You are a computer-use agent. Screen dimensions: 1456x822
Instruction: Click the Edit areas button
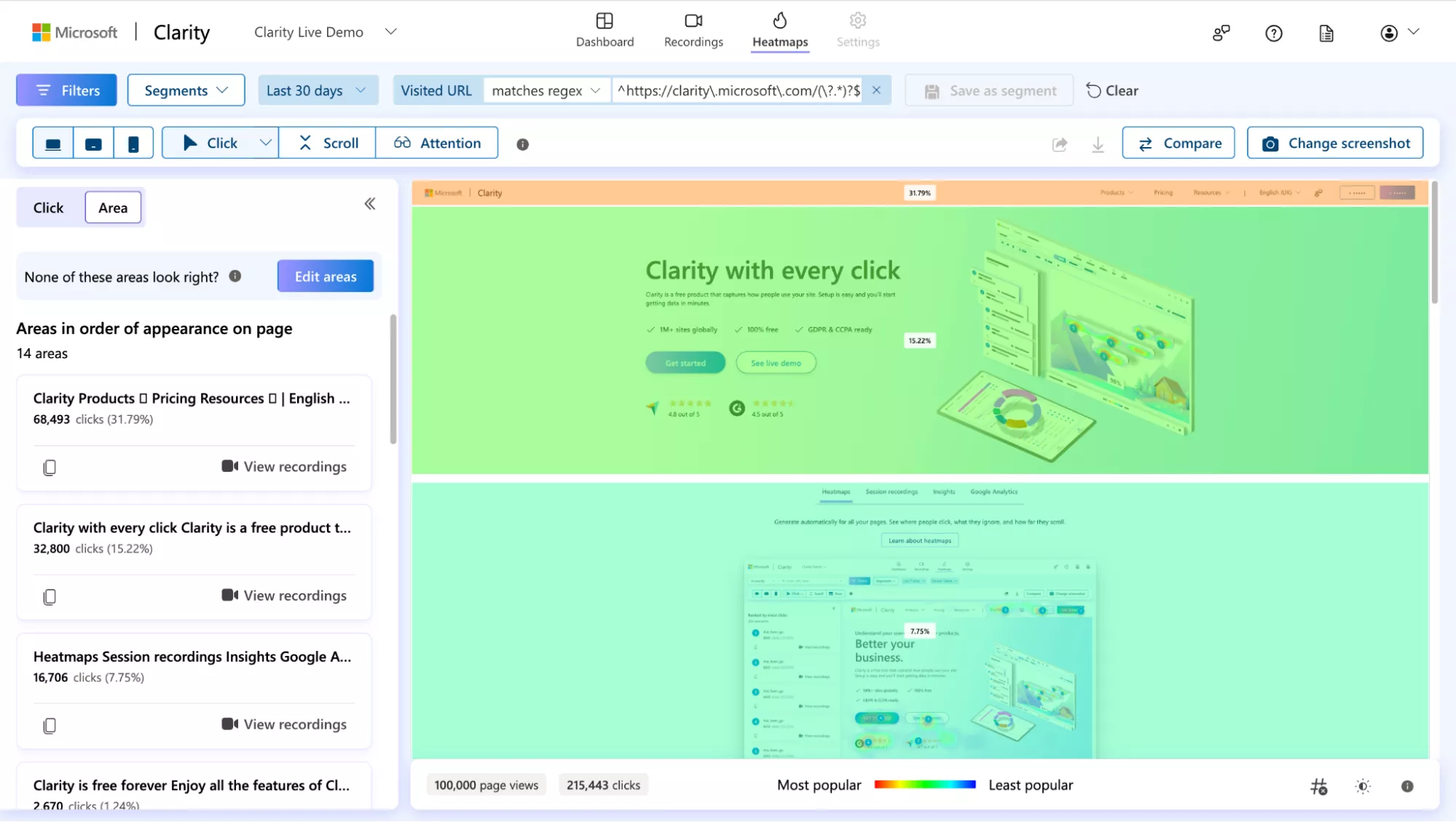pyautogui.click(x=326, y=277)
